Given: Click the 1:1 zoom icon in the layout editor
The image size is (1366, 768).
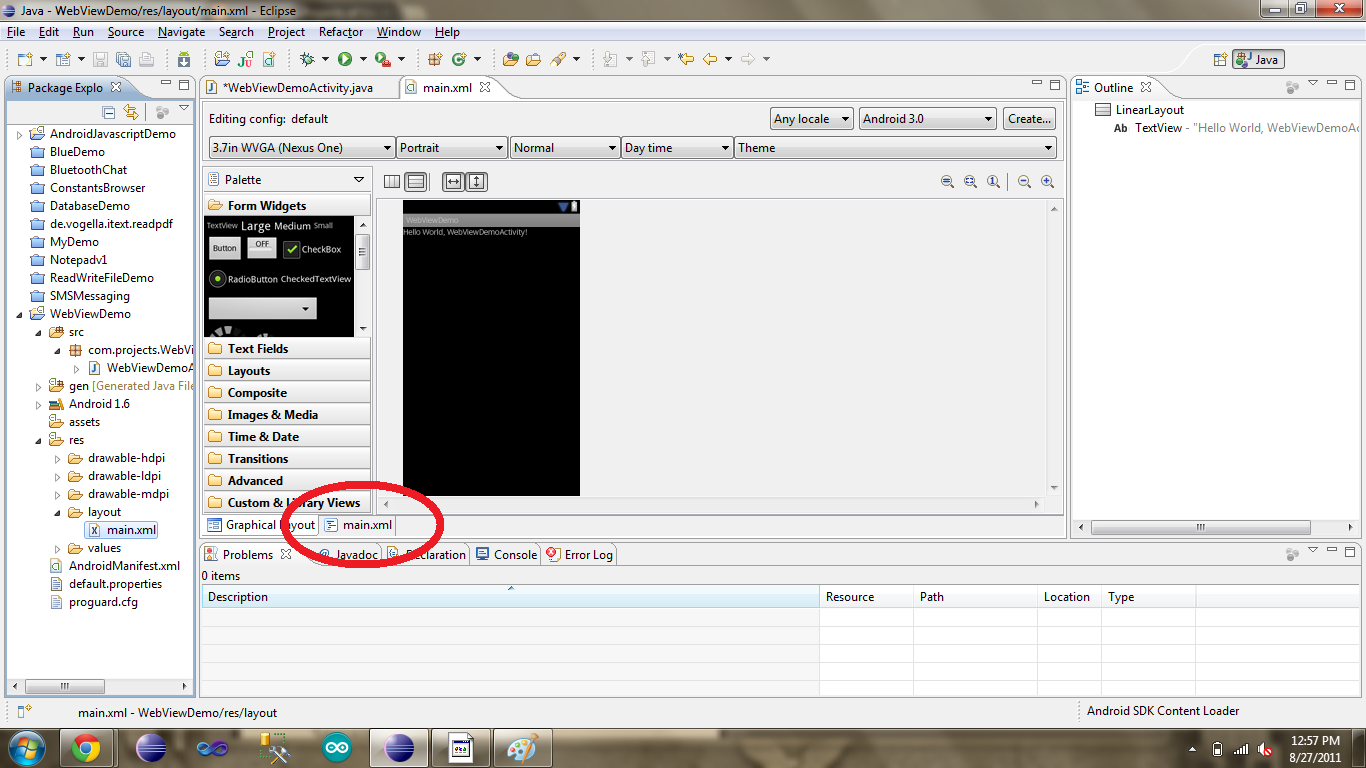Looking at the screenshot, I should coord(992,182).
